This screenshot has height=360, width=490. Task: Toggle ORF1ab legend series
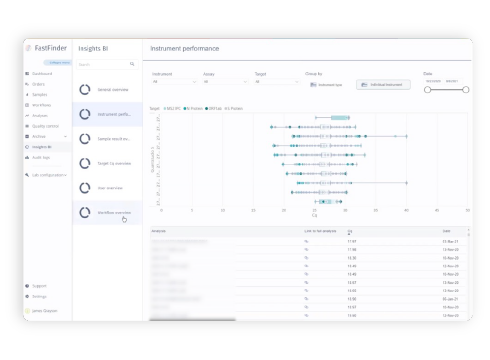pyautogui.click(x=213, y=109)
